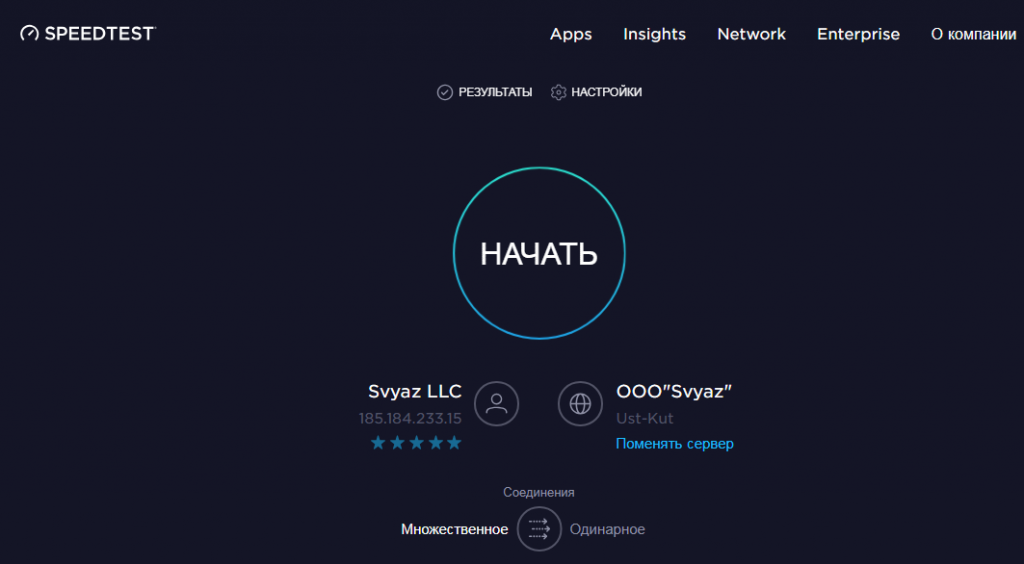The height and width of the screenshot is (564, 1024).
Task: Rate the provider with second star
Action: pos(397,443)
